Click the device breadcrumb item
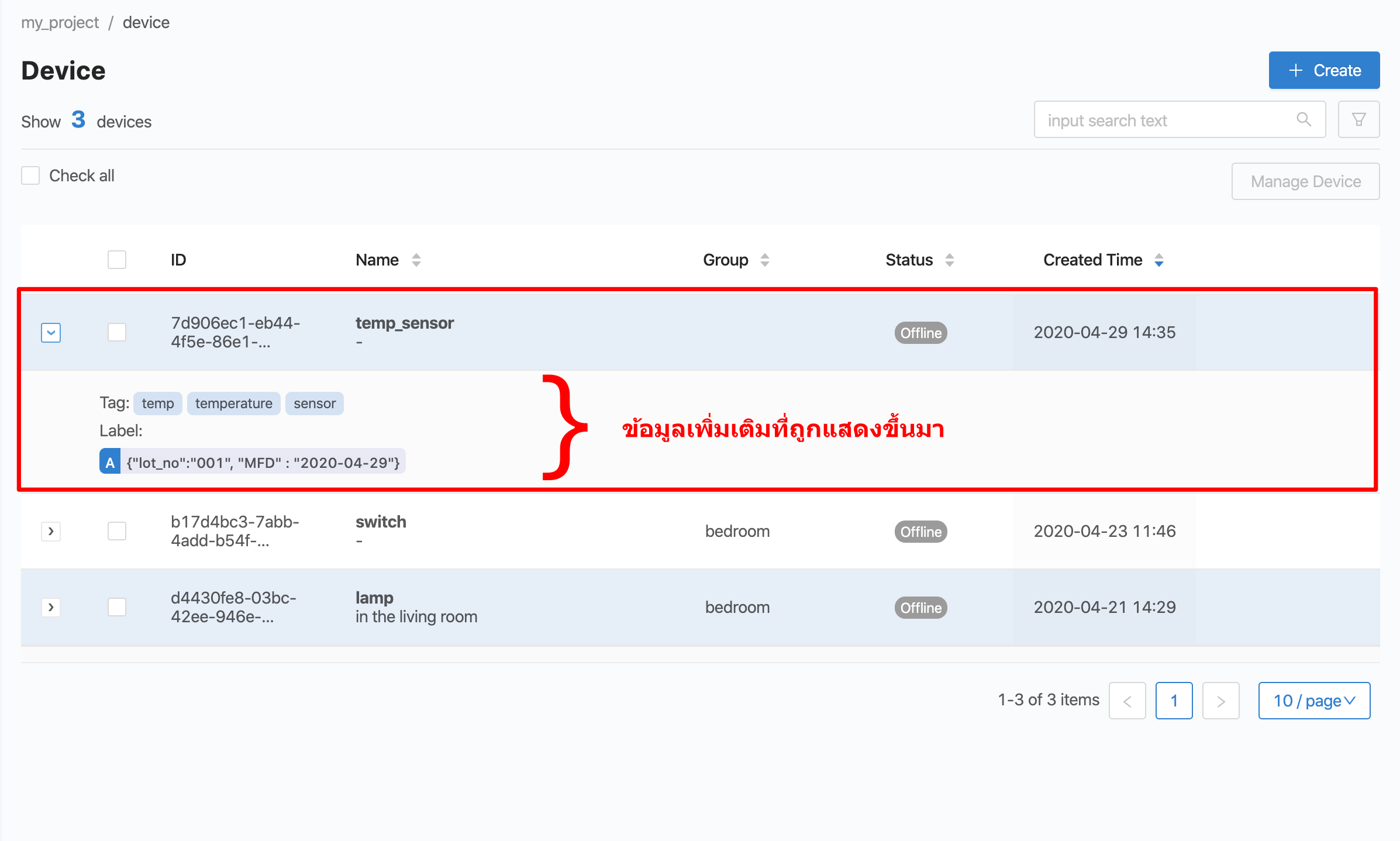This screenshot has width=1400, height=841. point(146,22)
